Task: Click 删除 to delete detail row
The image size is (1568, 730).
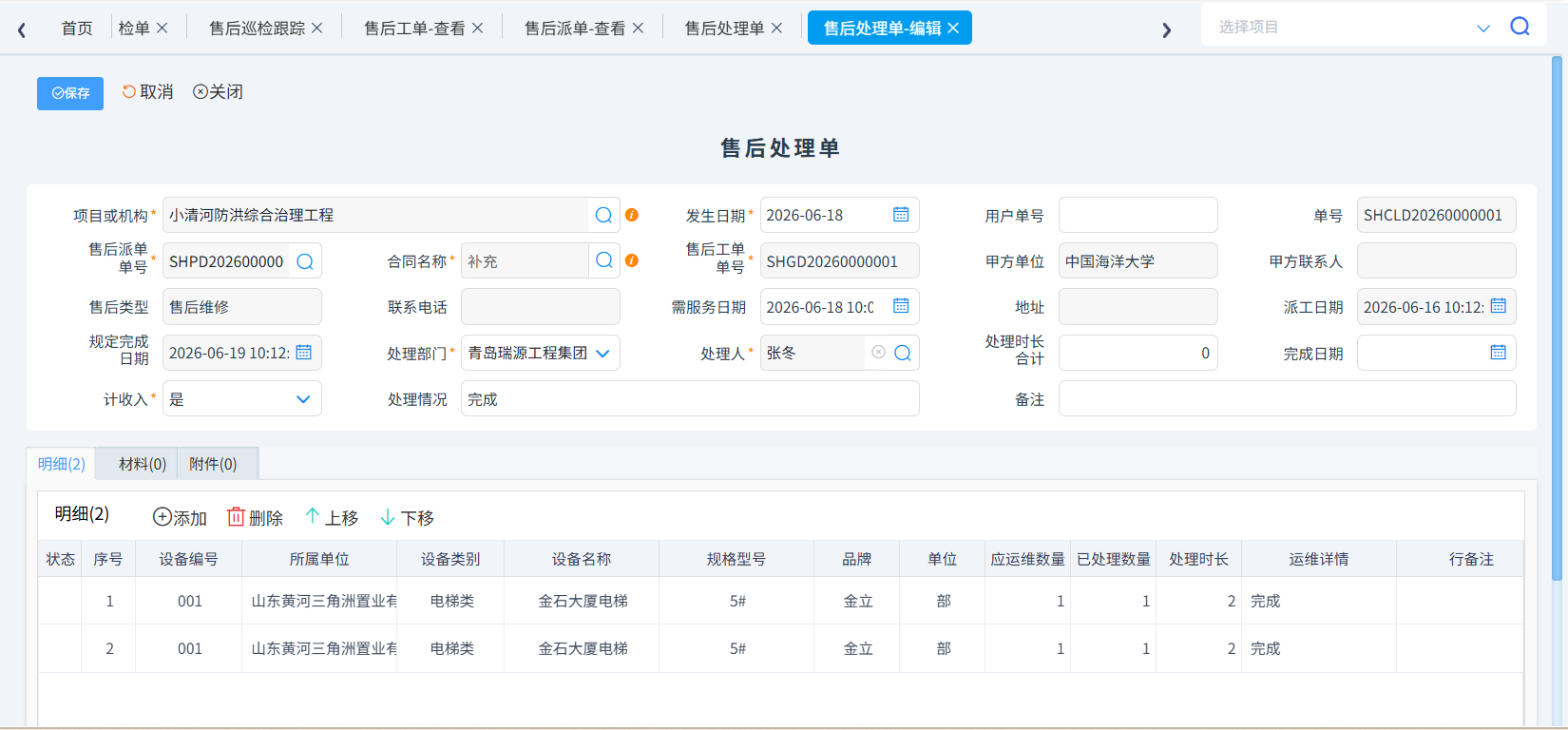Action: click(x=255, y=517)
